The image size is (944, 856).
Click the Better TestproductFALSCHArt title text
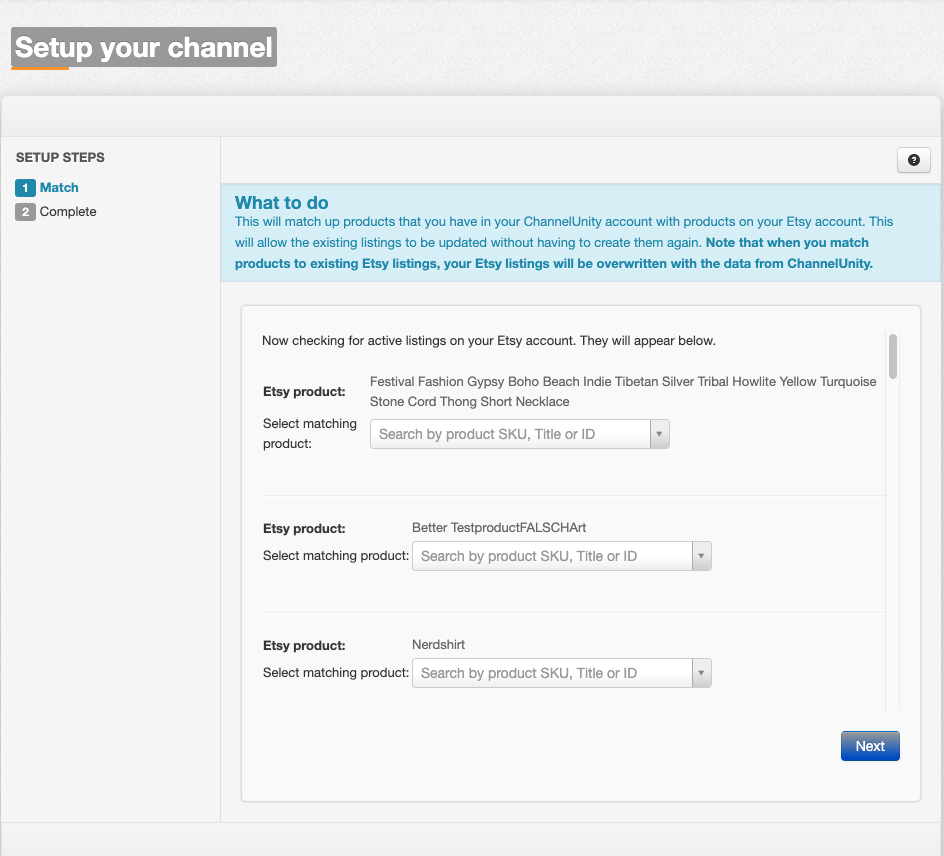click(499, 528)
